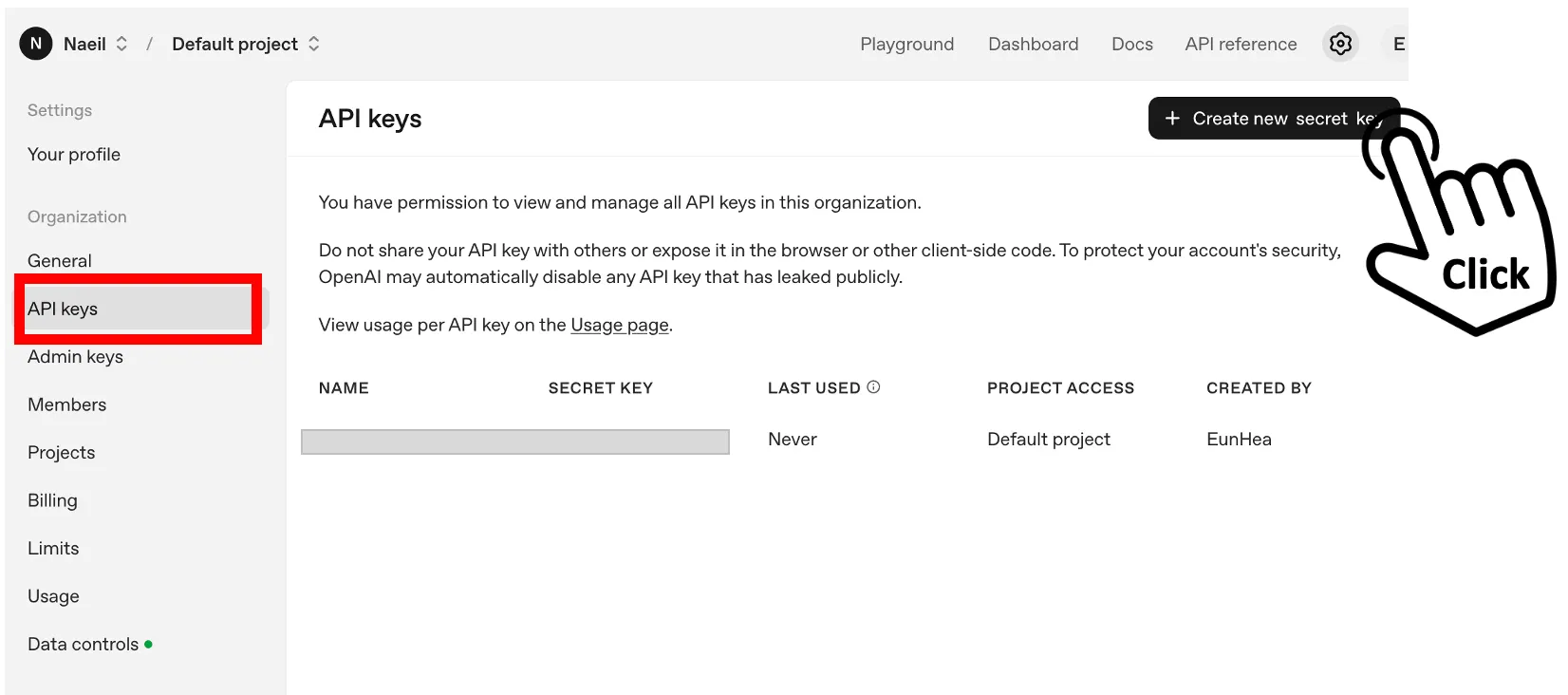1568x695 pixels.
Task: Open the settings gear icon
Action: coord(1340,44)
